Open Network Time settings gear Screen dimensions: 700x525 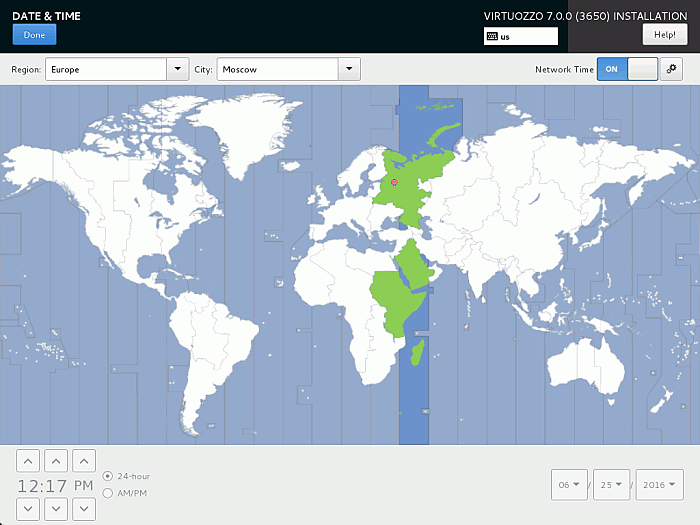(x=672, y=69)
